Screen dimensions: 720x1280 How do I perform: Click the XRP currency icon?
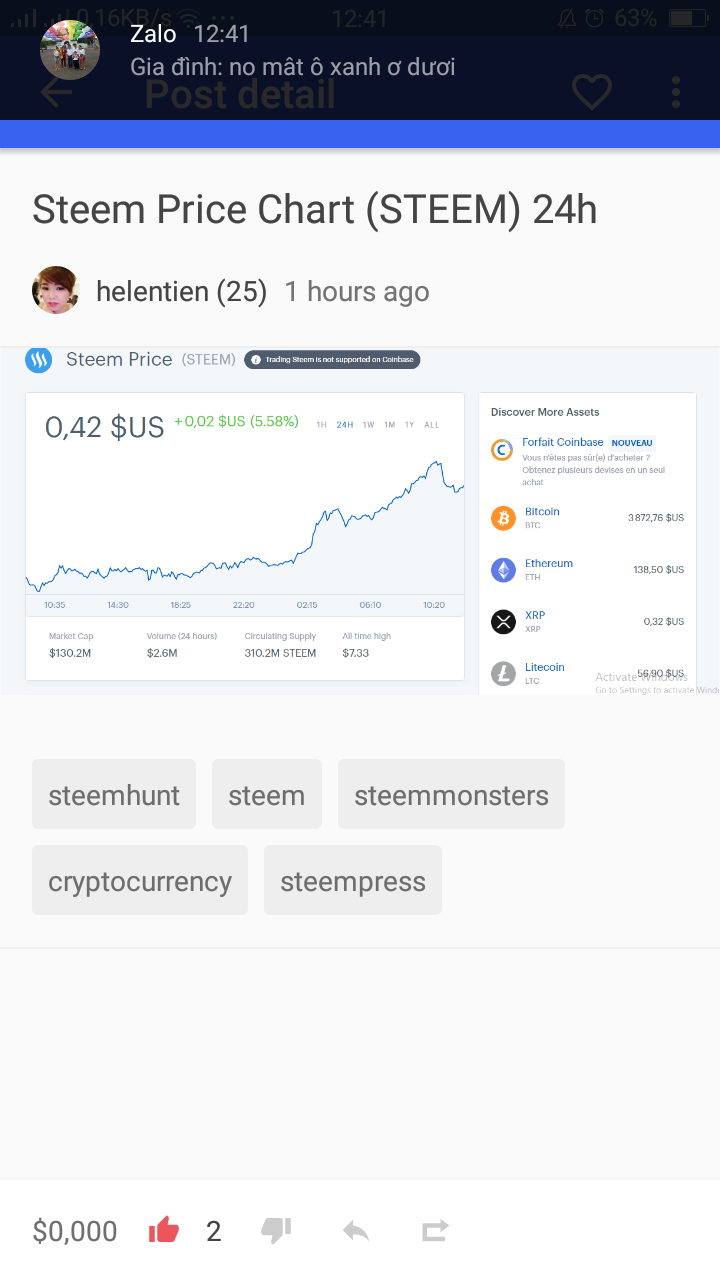pyautogui.click(x=501, y=621)
